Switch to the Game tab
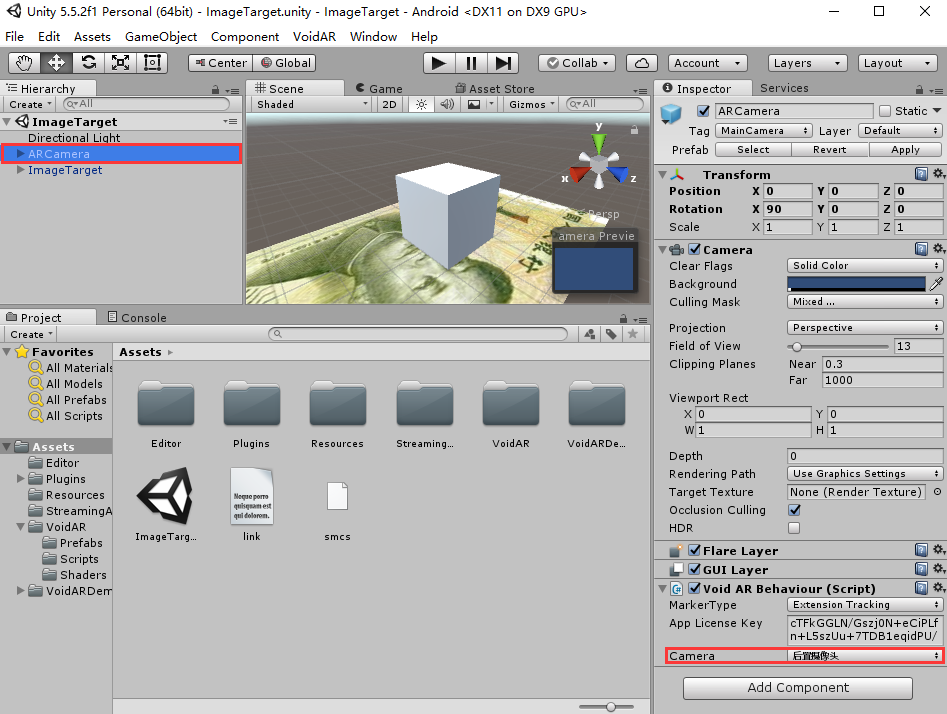 coord(379,89)
